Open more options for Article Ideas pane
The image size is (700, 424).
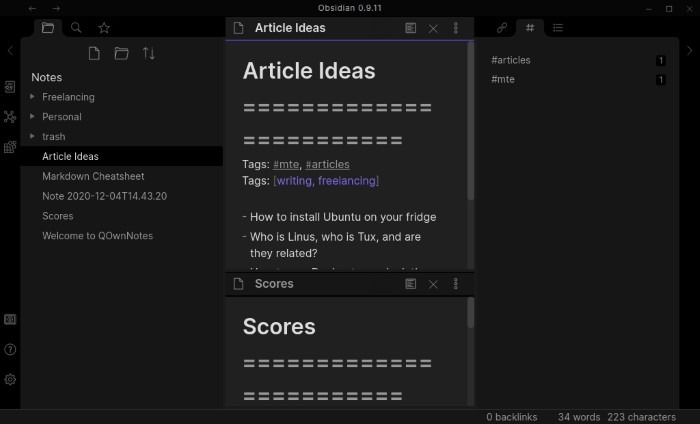pyautogui.click(x=456, y=28)
